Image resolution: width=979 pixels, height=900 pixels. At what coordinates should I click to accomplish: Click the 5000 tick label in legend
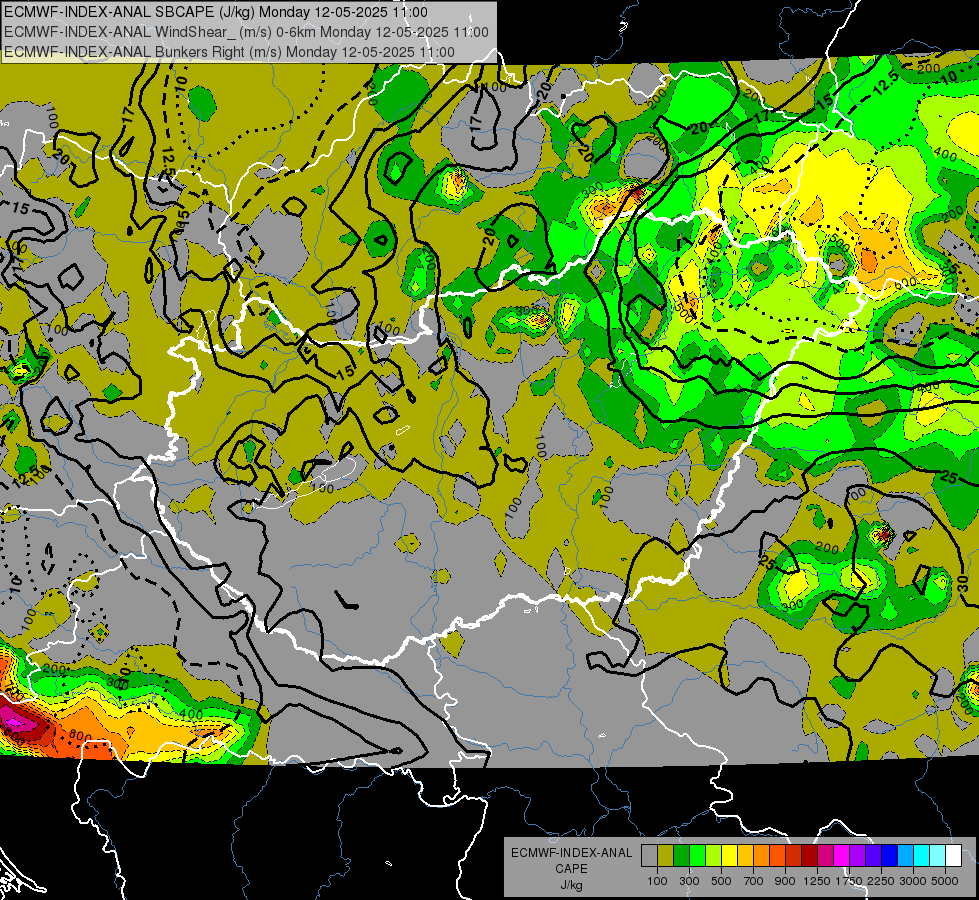(945, 881)
